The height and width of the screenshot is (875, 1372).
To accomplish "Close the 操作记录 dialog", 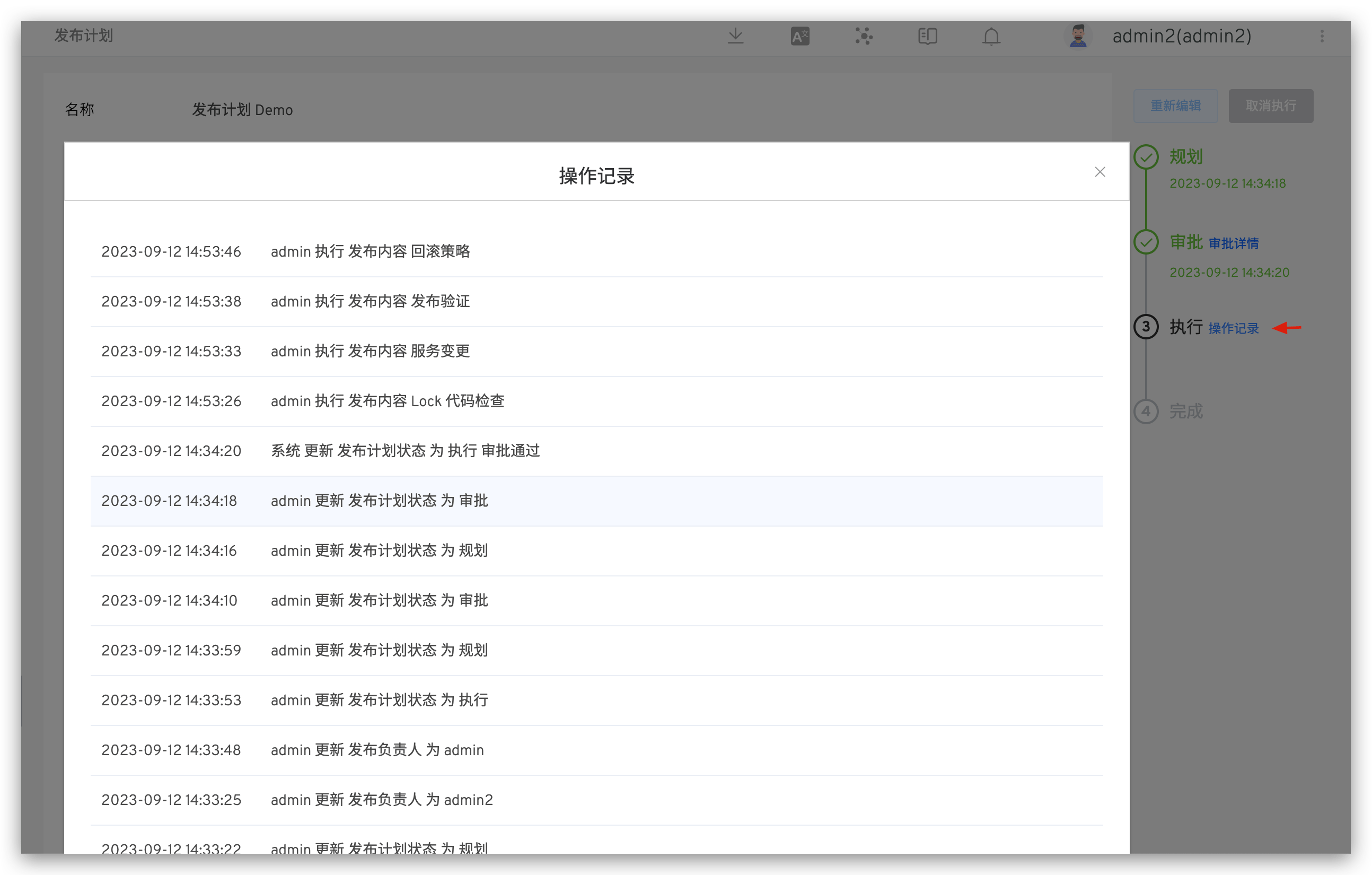I will pyautogui.click(x=1100, y=172).
